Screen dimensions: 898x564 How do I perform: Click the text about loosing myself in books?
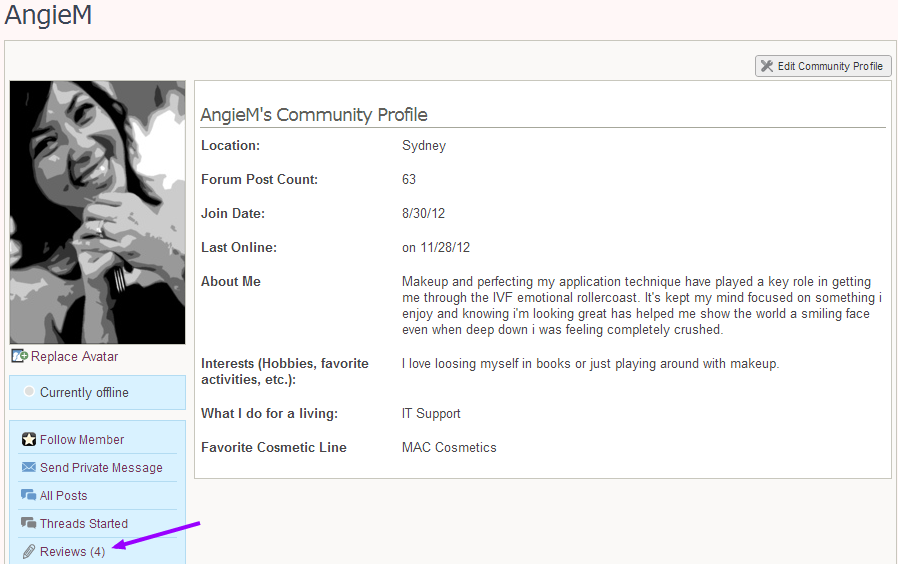coord(590,364)
